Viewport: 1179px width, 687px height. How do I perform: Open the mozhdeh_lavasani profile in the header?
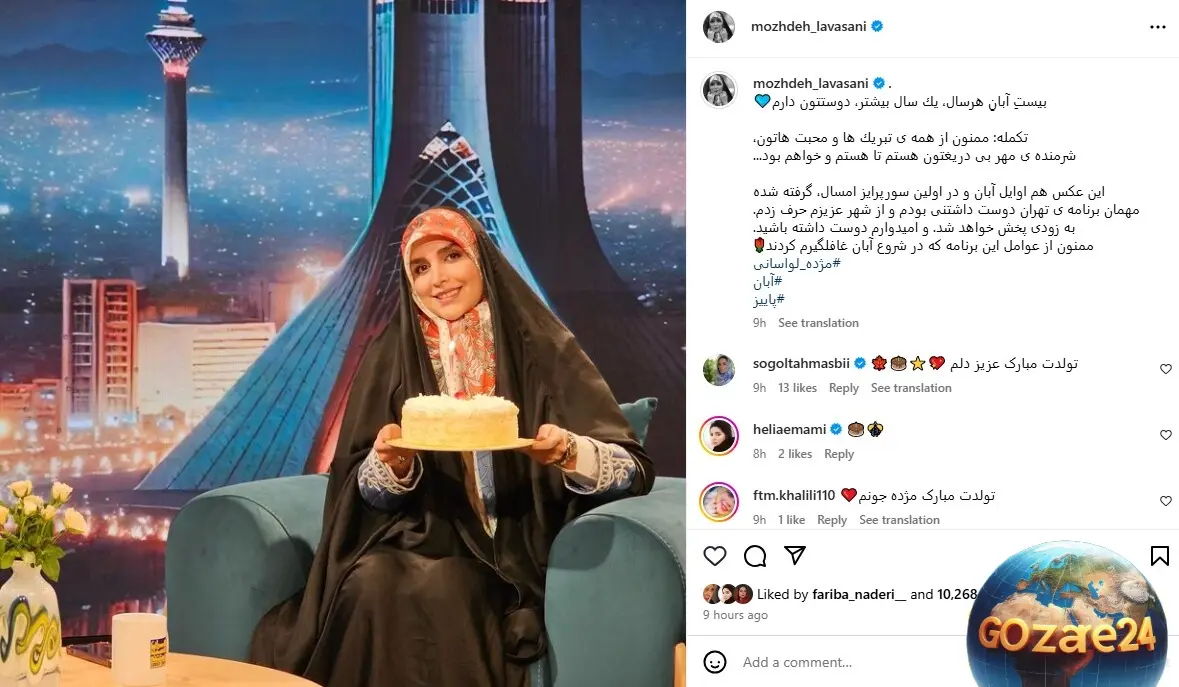click(808, 26)
